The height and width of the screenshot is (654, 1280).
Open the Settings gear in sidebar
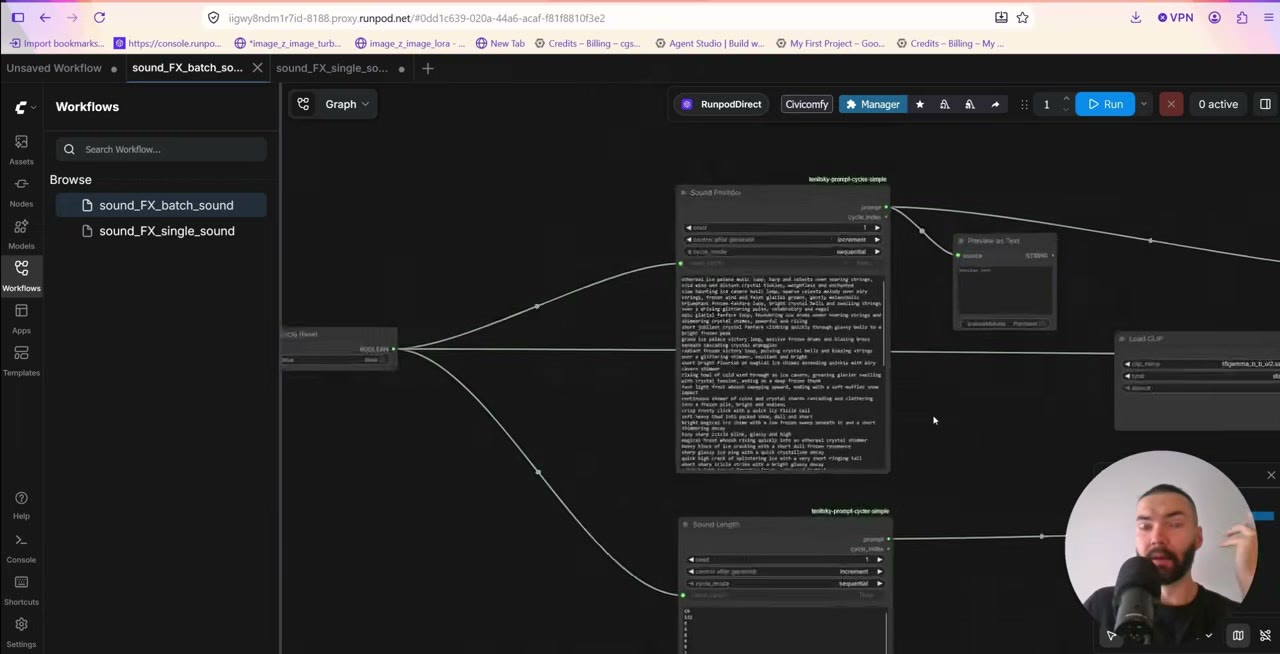coord(21,632)
